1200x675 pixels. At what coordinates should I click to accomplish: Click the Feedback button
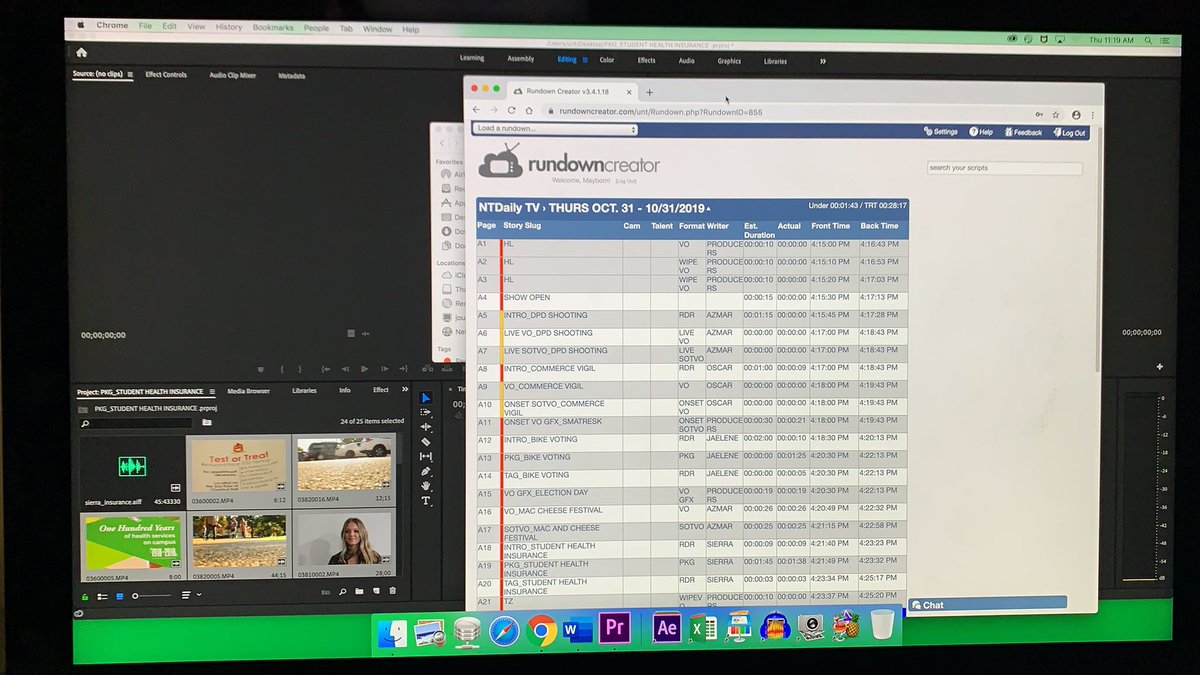pyautogui.click(x=1022, y=132)
